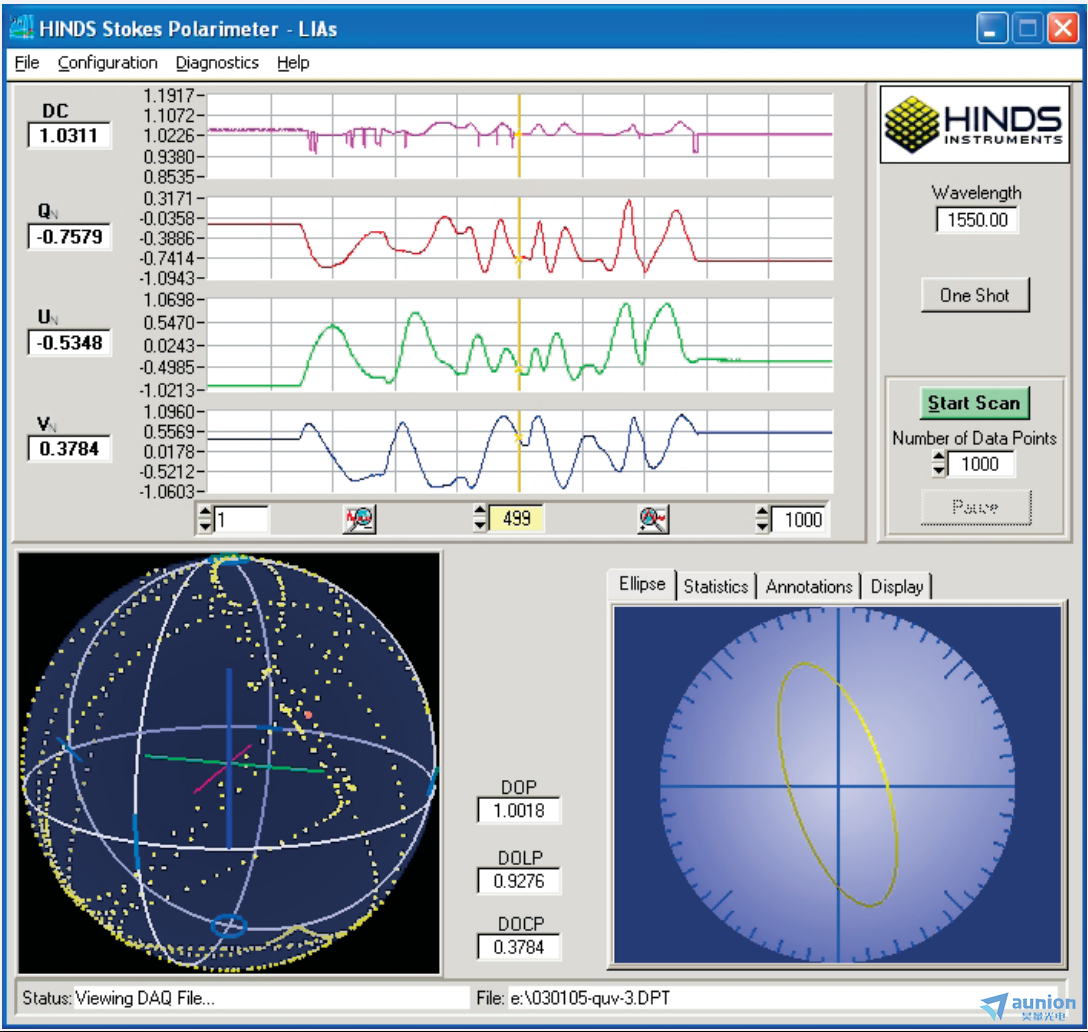Click the file path e:\030105-quv-3.DPT

pyautogui.click(x=590, y=998)
